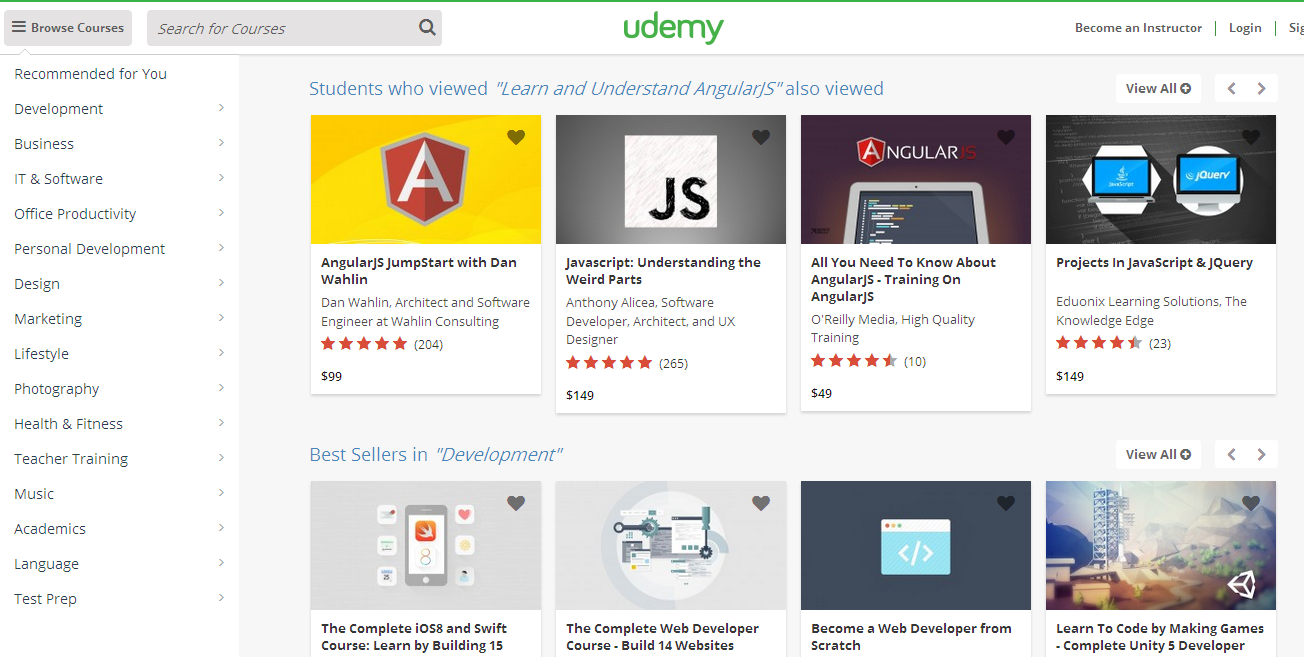Click the Login link
Image resolution: width=1304 pixels, height=657 pixels.
coord(1245,28)
